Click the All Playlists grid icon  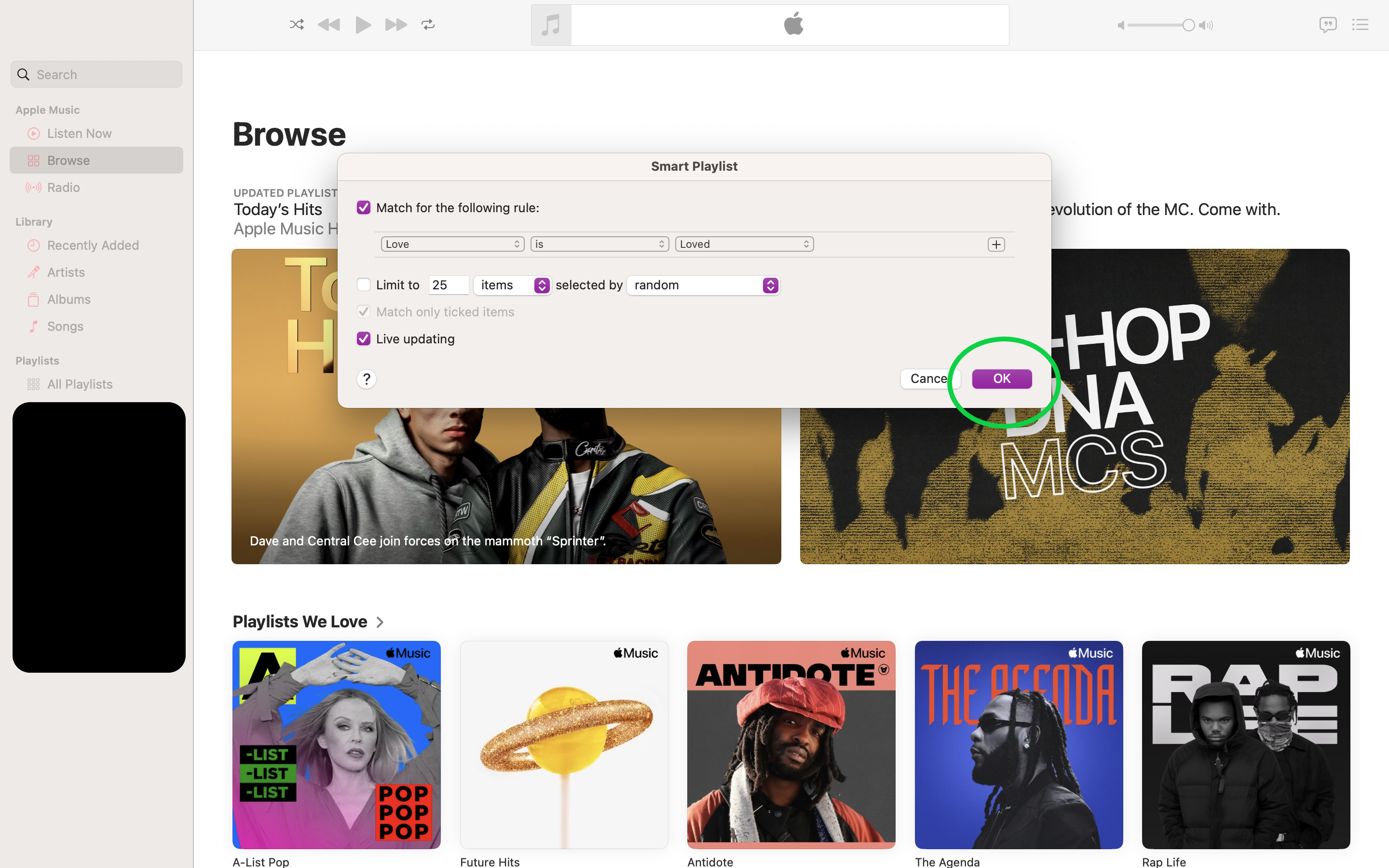tap(34, 384)
